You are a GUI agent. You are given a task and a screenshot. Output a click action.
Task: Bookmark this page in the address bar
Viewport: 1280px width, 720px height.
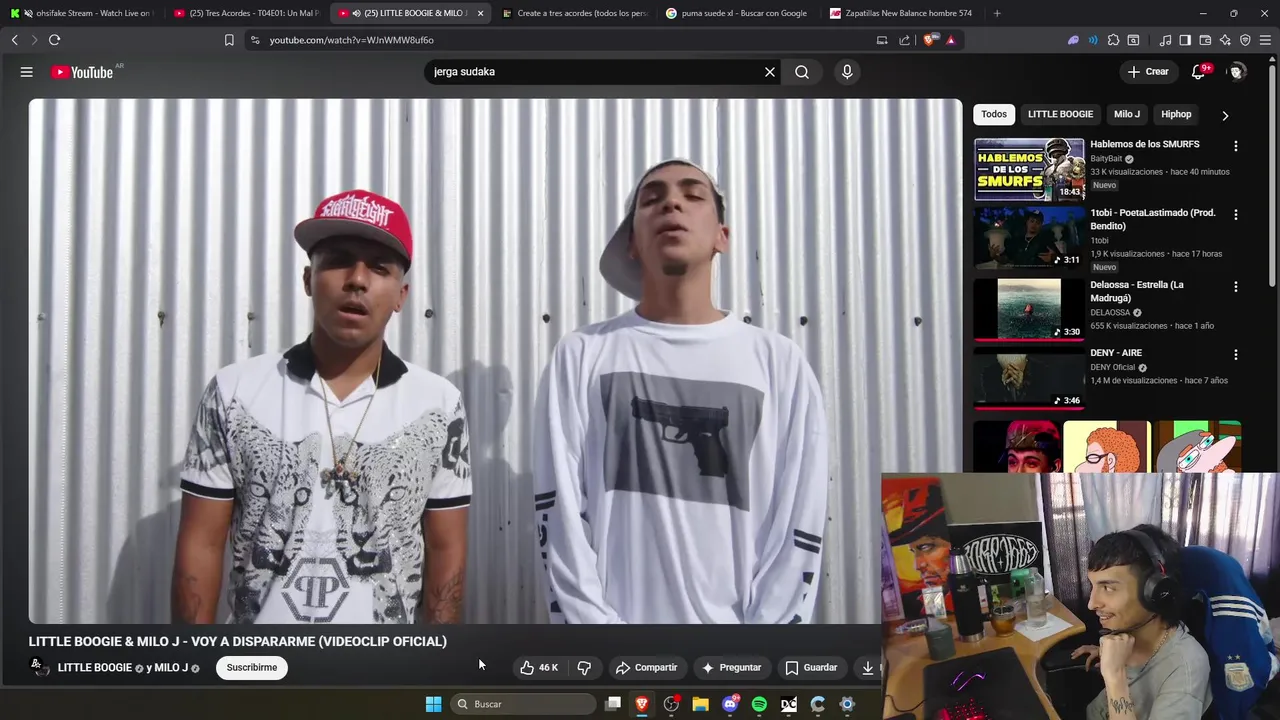[229, 40]
